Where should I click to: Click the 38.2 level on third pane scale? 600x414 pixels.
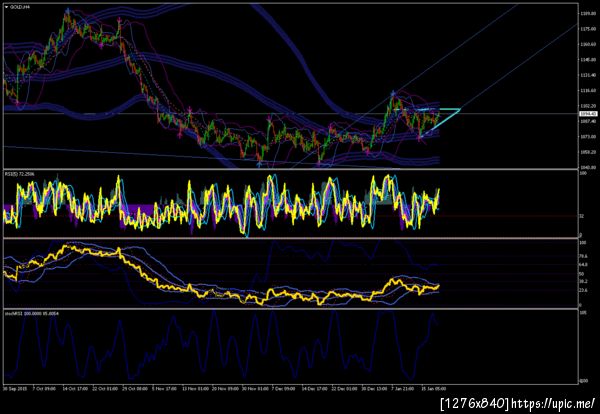[x=582, y=281]
